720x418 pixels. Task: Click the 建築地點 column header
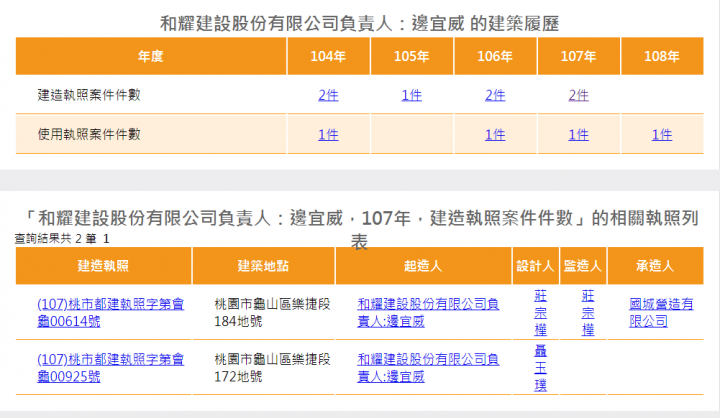[x=263, y=266]
